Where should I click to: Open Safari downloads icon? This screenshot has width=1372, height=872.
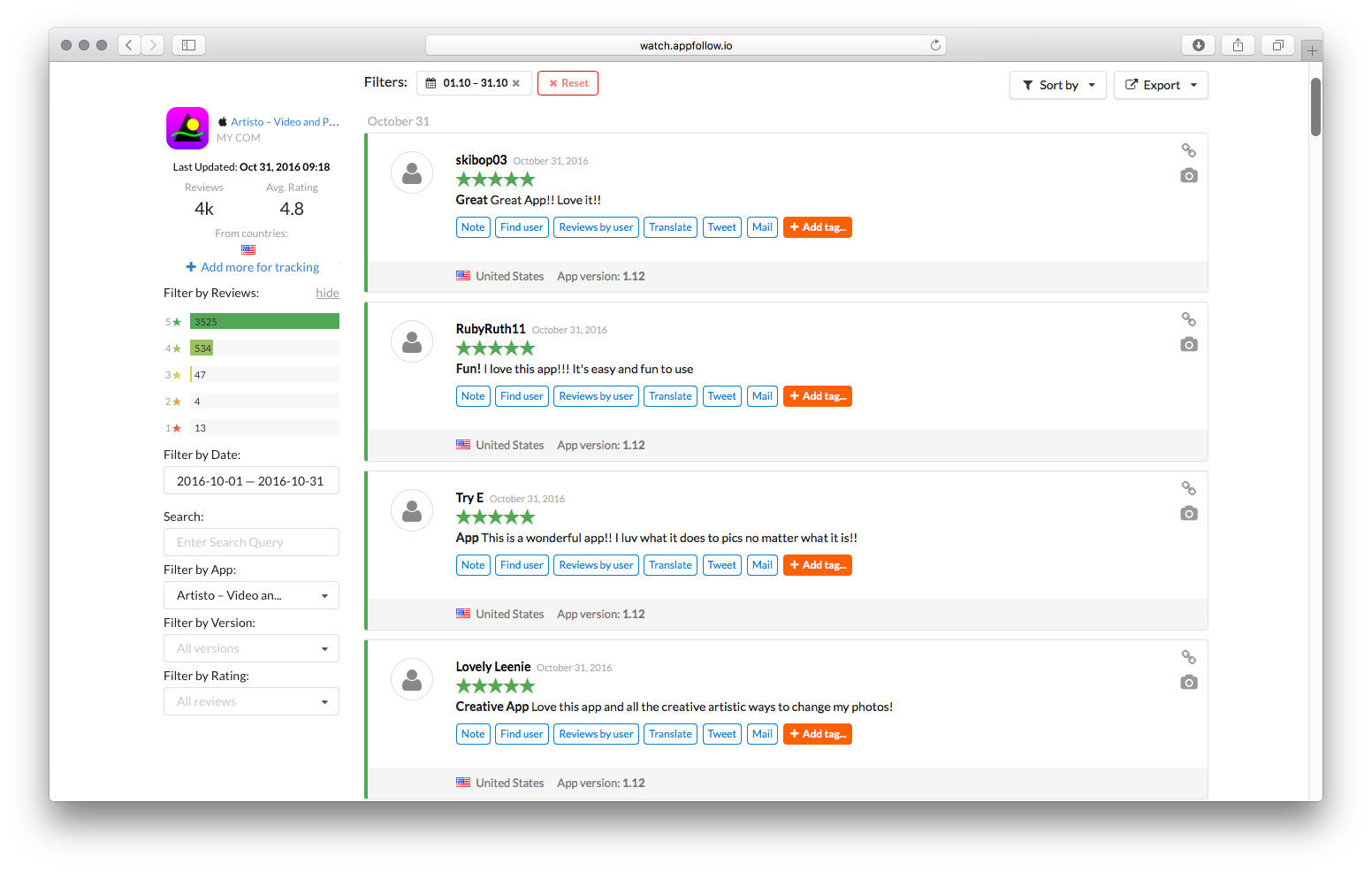tap(1198, 45)
